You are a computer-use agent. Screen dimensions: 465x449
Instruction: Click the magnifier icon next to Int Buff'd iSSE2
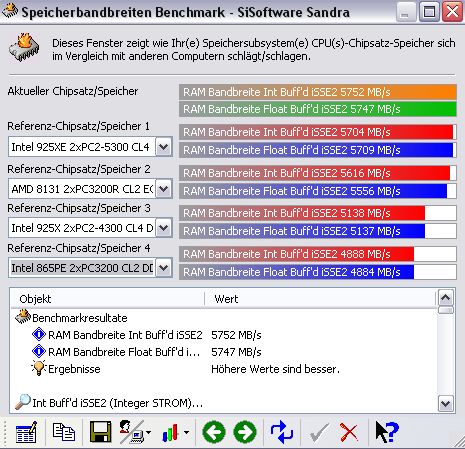[x=23, y=402]
